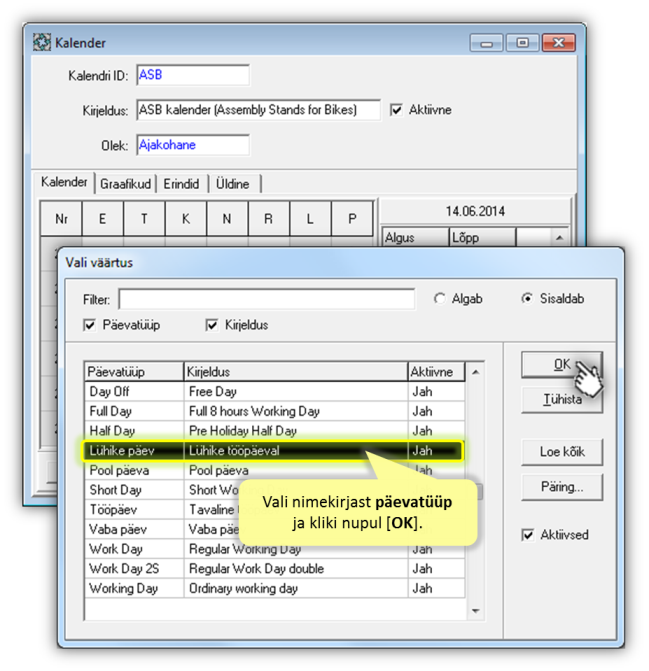Viewport: 649px width, 671px height.
Task: Click the Kalendri ID field
Action: (x=193, y=75)
